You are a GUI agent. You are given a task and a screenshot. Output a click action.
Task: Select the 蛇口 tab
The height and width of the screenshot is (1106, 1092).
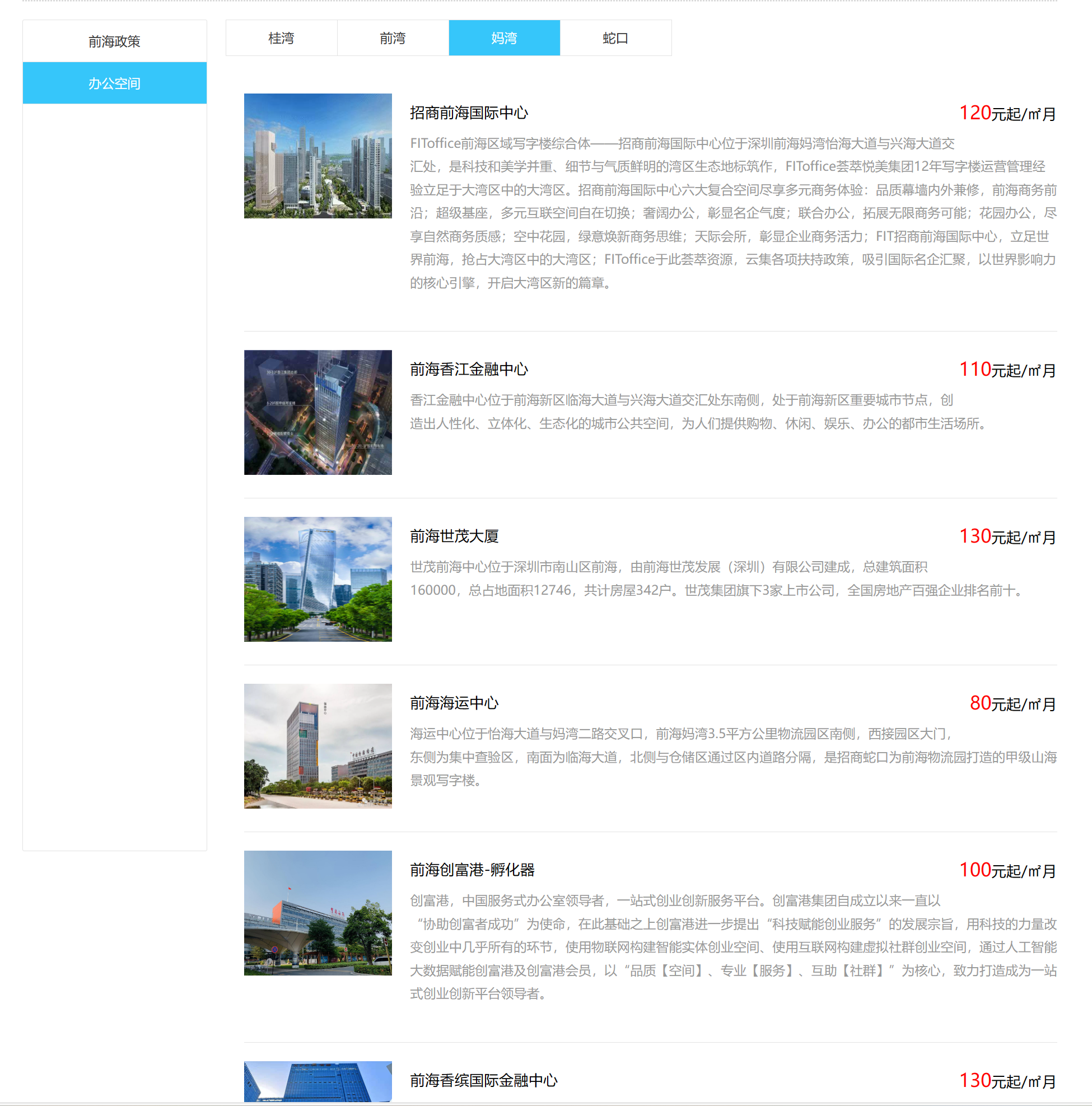tap(615, 38)
